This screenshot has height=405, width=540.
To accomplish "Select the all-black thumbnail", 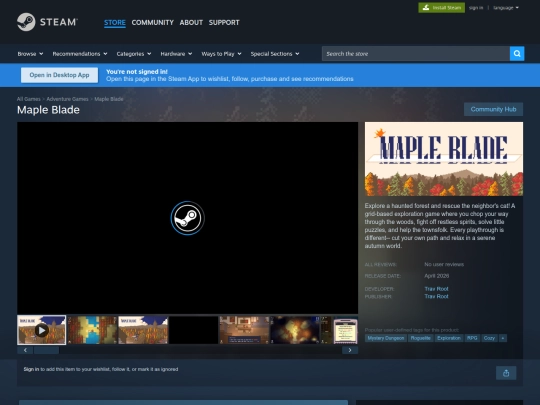I will pyautogui.click(x=194, y=330).
